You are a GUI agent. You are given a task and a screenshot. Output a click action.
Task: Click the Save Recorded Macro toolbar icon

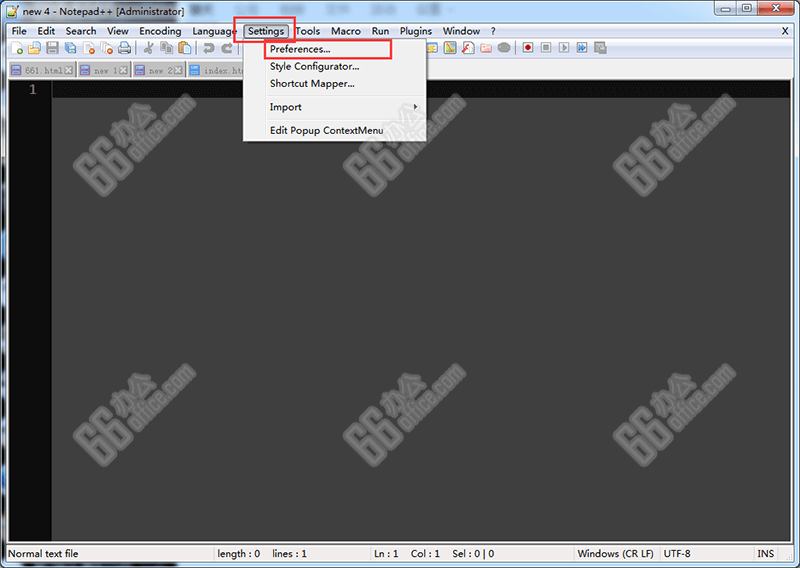tap(600, 48)
